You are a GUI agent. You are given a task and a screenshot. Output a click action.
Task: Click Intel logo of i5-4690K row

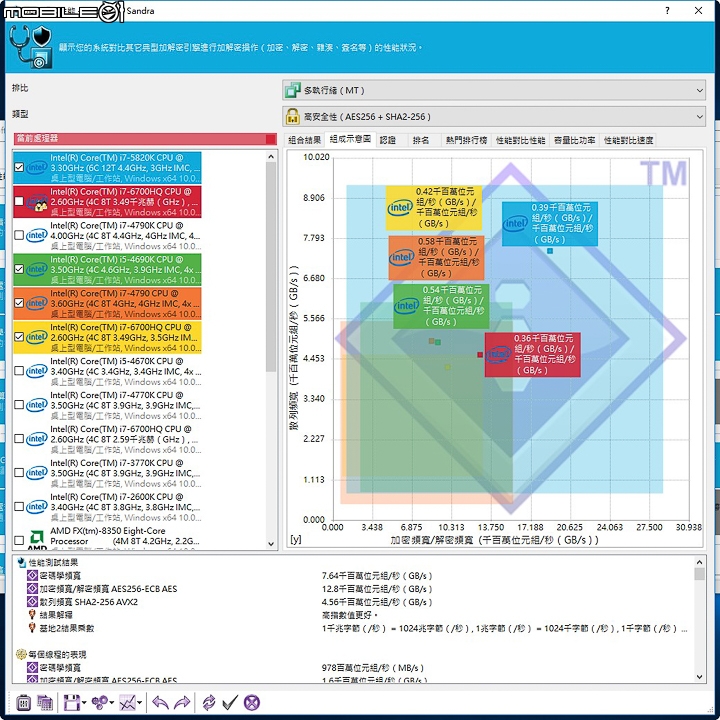[37, 270]
